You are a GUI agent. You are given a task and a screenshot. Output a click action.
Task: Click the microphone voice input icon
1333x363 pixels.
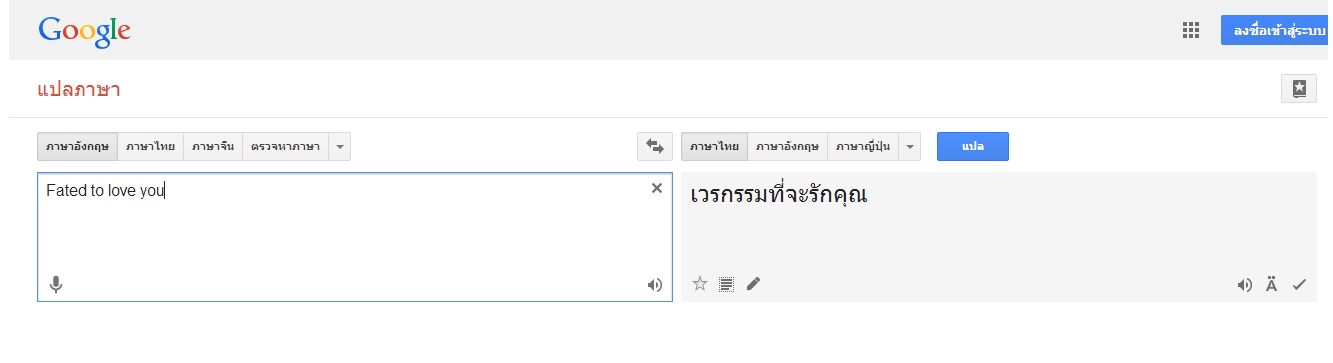coord(56,285)
